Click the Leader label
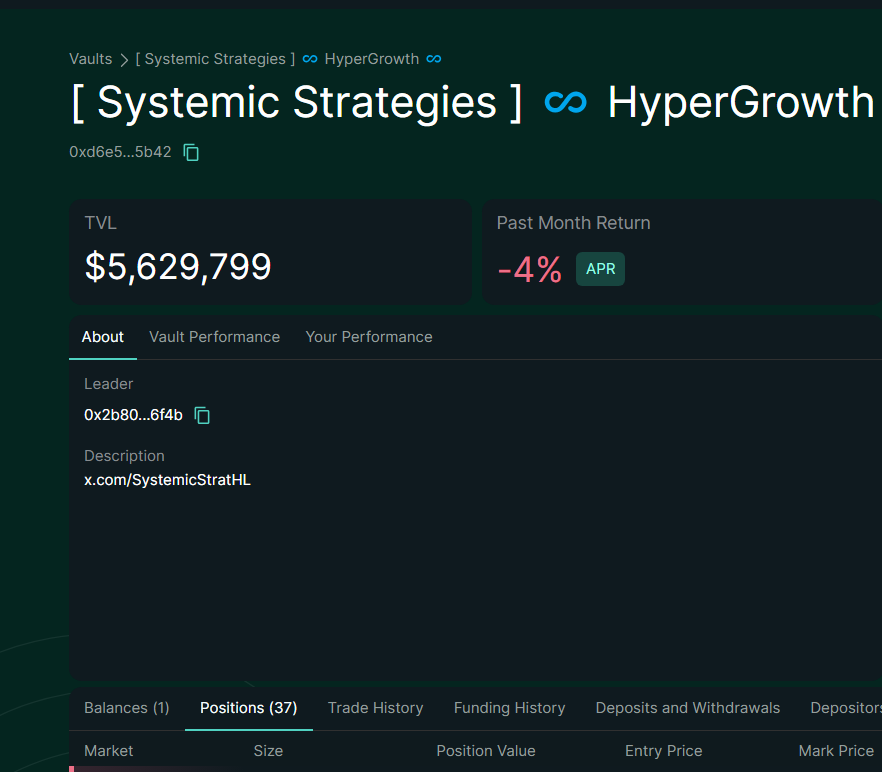This screenshot has height=772, width=882. [x=109, y=384]
